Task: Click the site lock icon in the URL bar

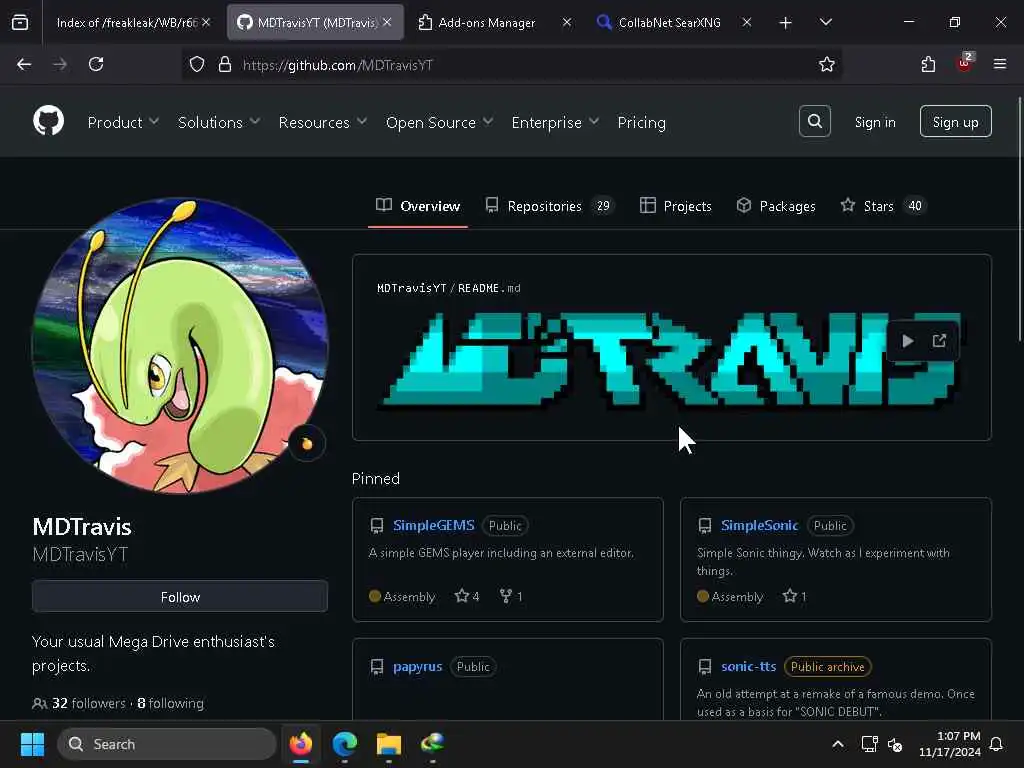Action: pos(225,65)
